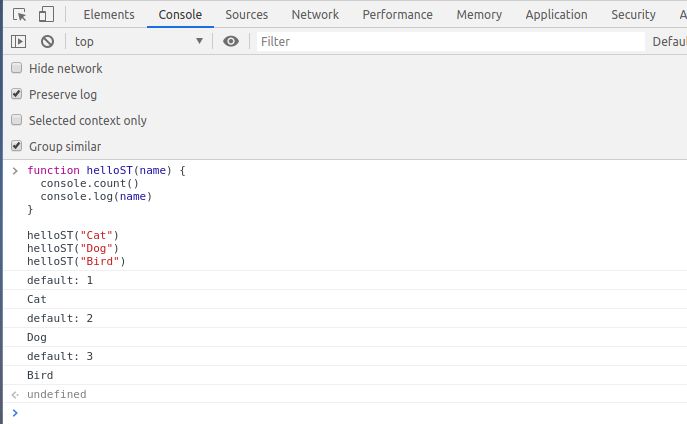The height and width of the screenshot is (424, 687).
Task: Open the Default log levels dropdown
Action: pos(668,41)
